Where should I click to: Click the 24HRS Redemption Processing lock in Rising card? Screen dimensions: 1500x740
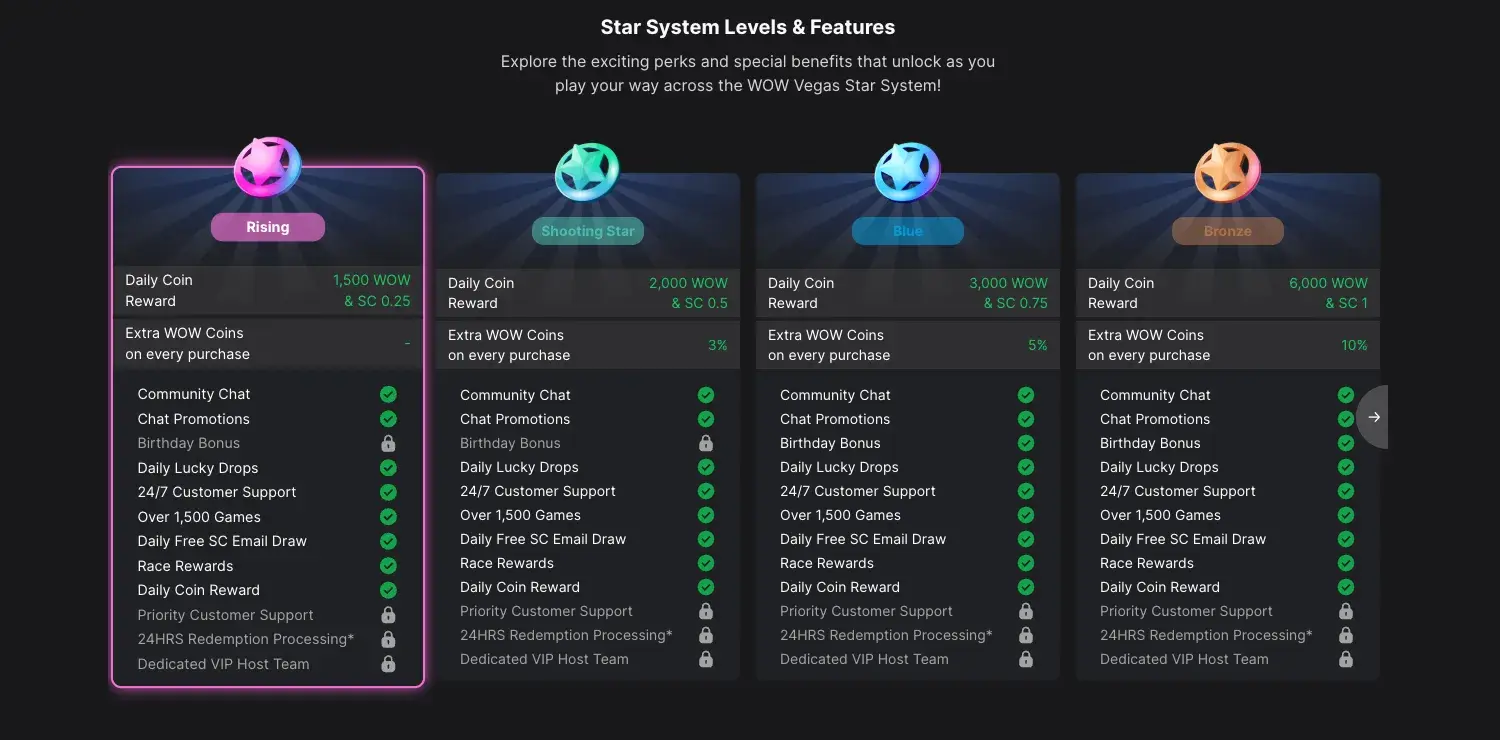(x=388, y=639)
